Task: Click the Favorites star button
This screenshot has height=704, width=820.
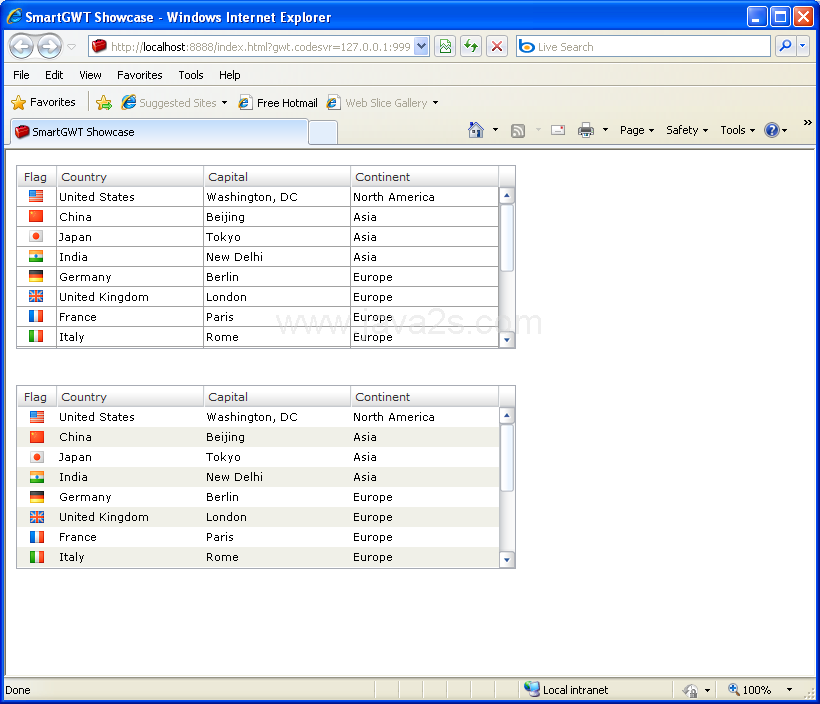Action: click(43, 102)
